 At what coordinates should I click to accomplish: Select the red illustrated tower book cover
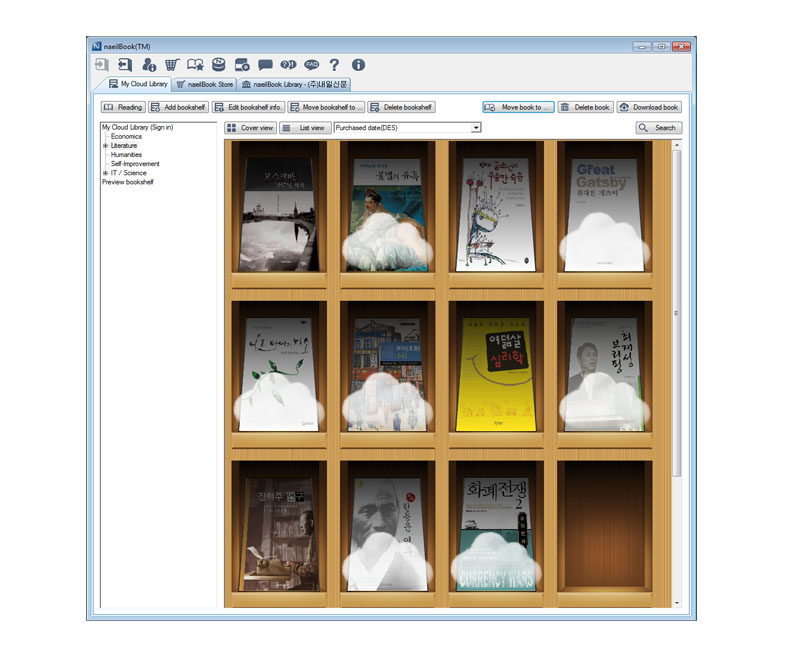click(x=496, y=215)
